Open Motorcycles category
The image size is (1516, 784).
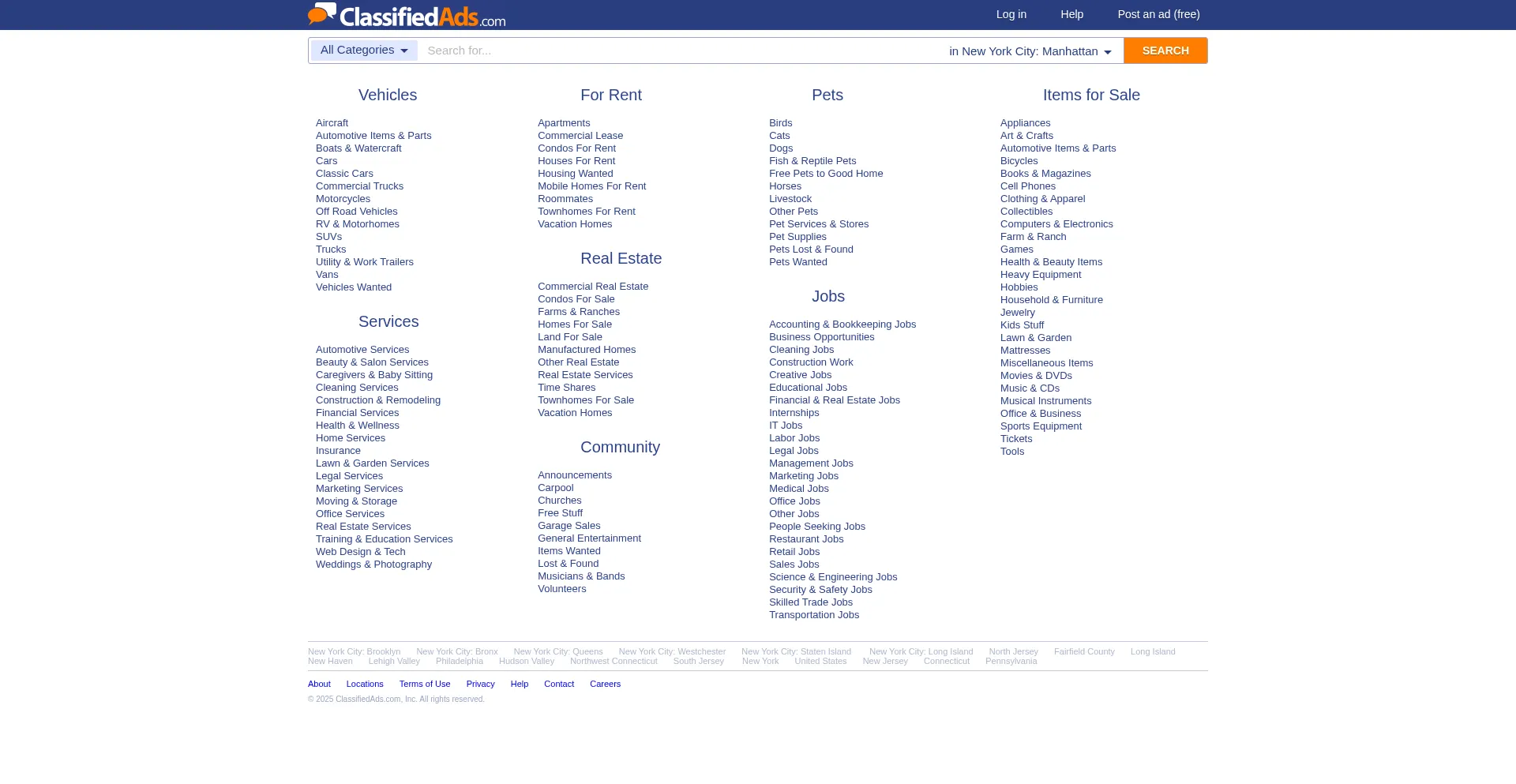point(343,199)
